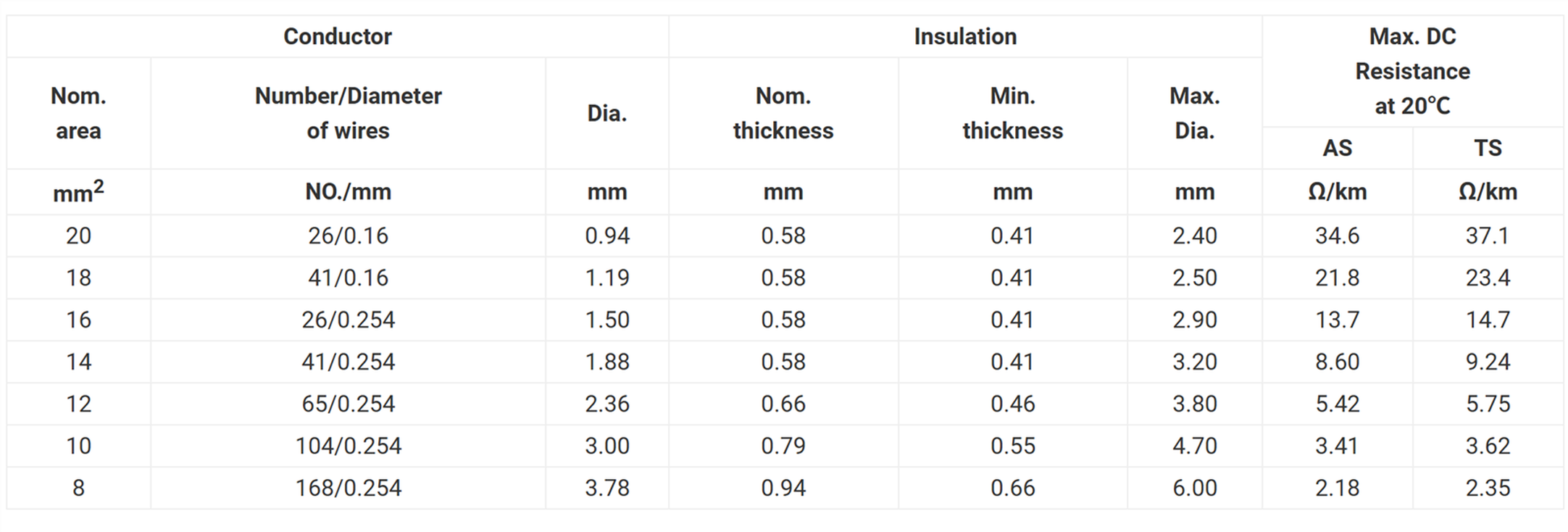The width and height of the screenshot is (1568, 532).
Task: Click the Nom. area column header
Action: (78, 113)
